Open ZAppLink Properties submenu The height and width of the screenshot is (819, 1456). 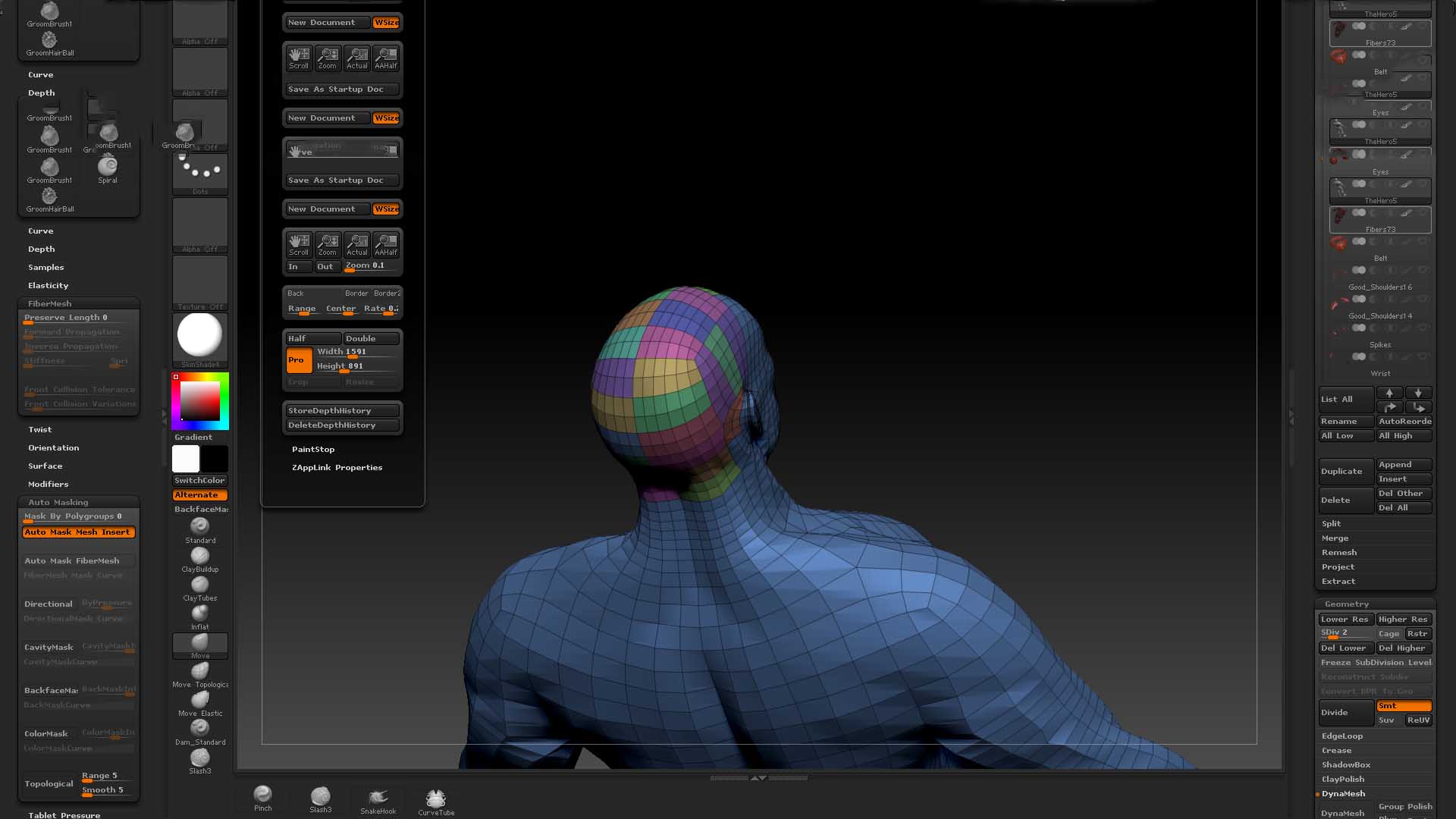[337, 468]
